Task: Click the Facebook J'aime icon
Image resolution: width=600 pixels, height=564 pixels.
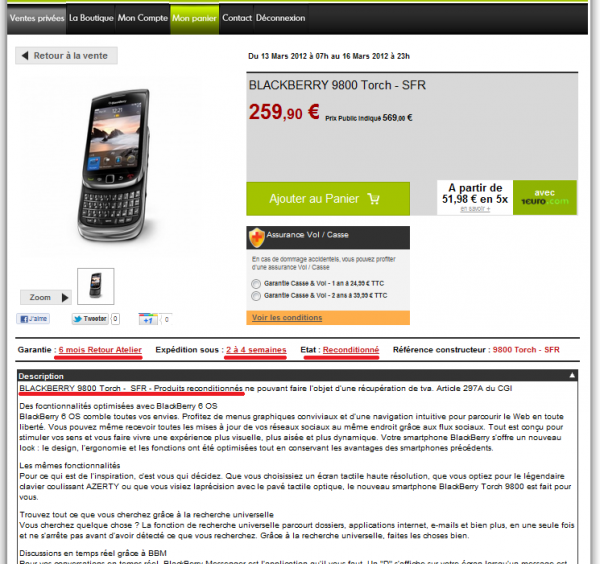Action: (x=33, y=319)
